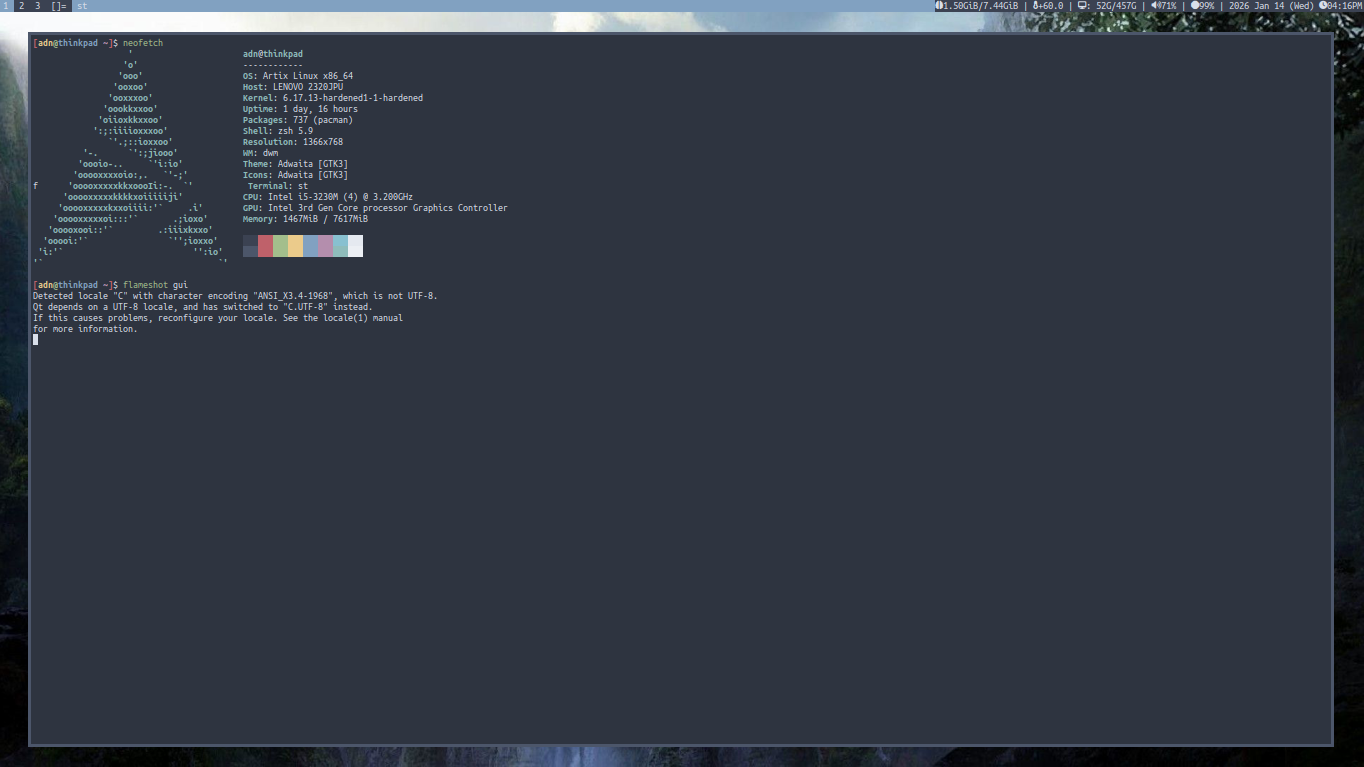1364x767 pixels.
Task: Click the Icons: Adwaita [GTK3] line
Action: coord(295,175)
